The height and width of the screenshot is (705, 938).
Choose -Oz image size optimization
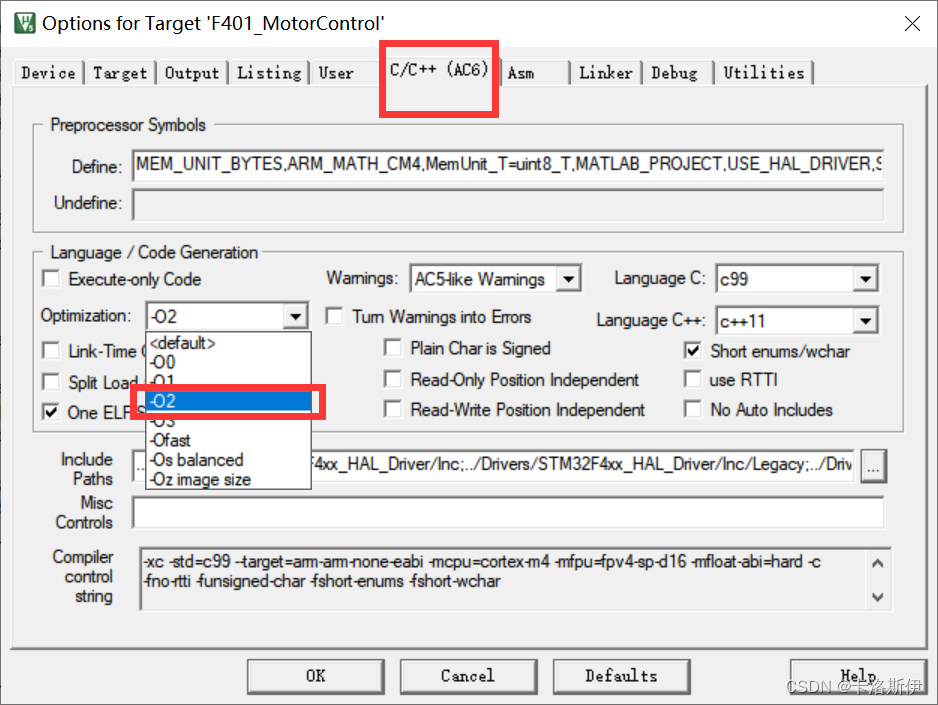pos(229,480)
